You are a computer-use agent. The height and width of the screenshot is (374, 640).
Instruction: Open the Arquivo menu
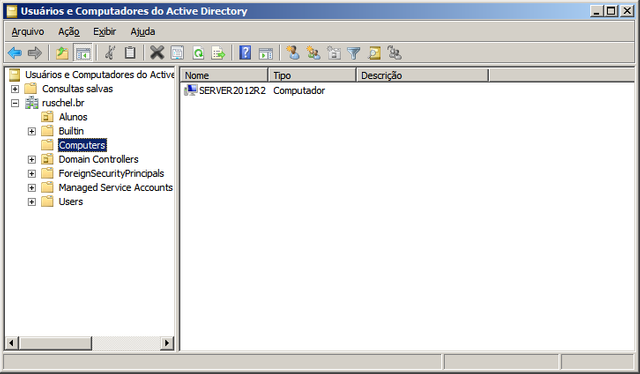coord(28,31)
